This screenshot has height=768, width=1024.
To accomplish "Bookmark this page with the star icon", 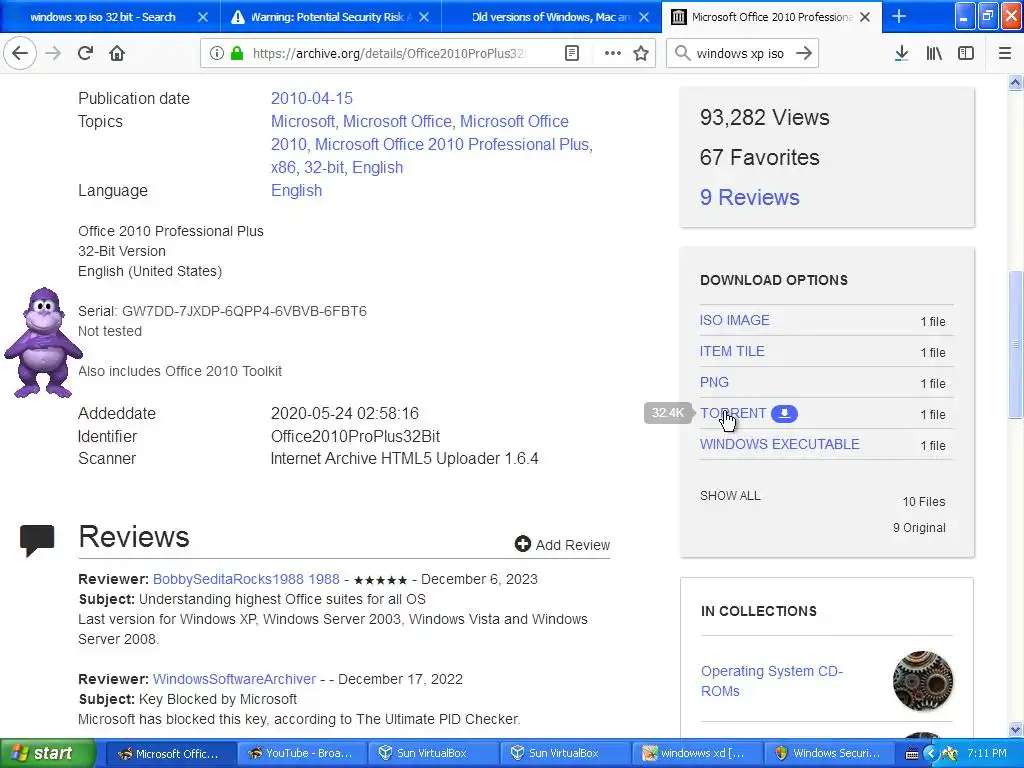I will [x=641, y=53].
